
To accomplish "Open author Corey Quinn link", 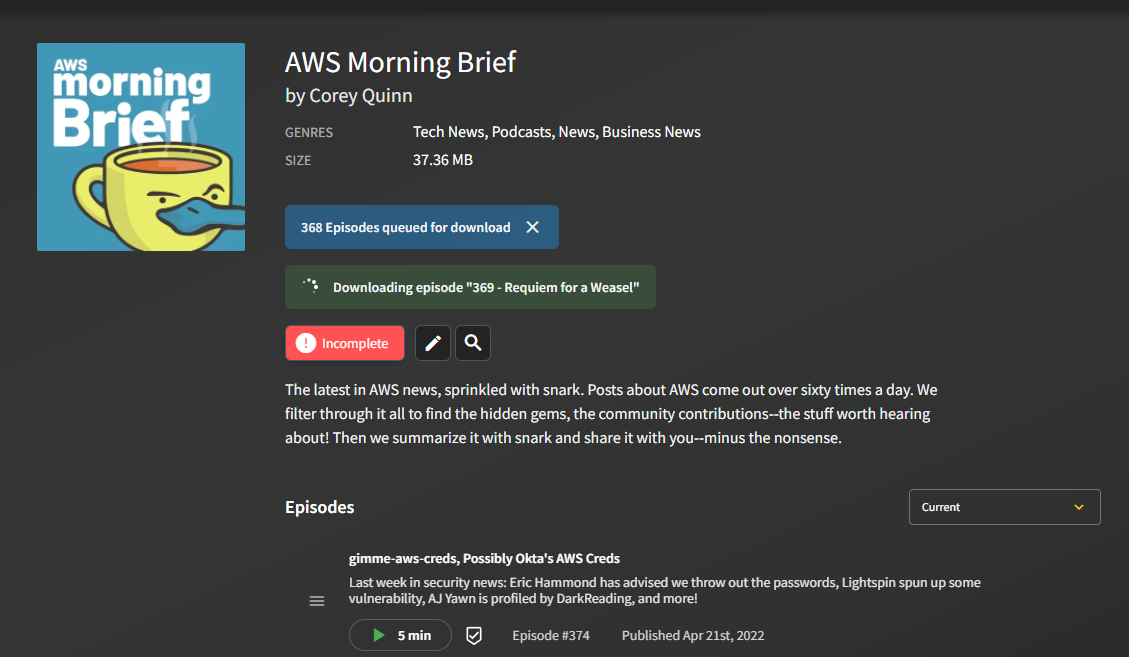I will [x=361, y=95].
